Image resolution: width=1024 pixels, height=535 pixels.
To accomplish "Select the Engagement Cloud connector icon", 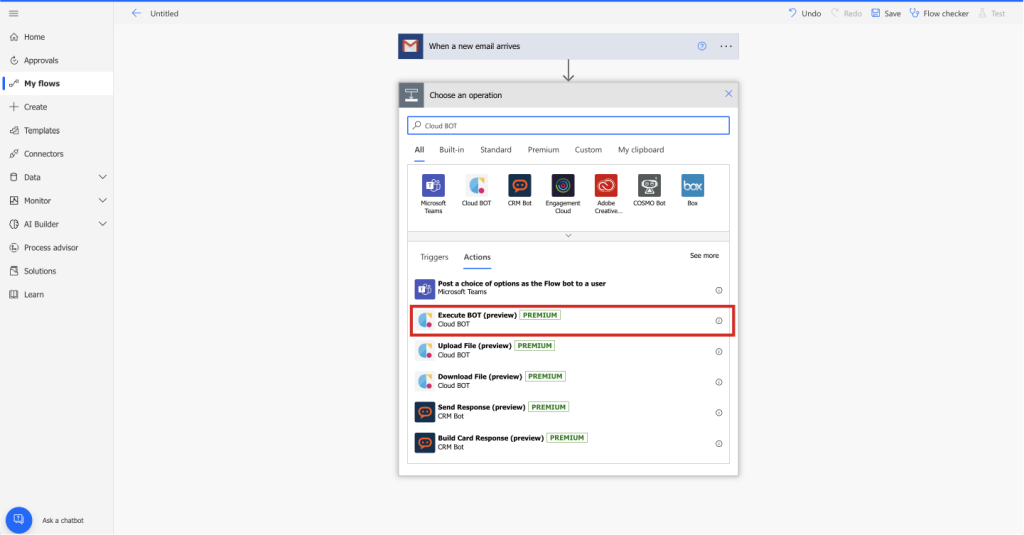I will point(563,186).
